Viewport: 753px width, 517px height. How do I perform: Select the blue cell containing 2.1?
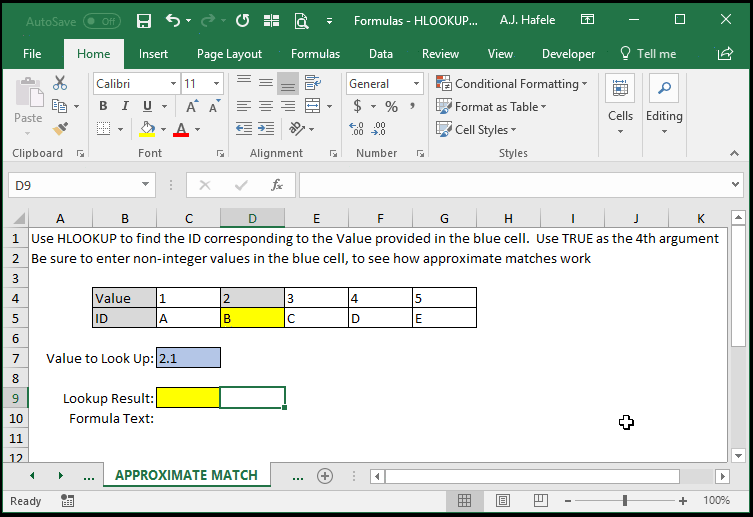(189, 358)
